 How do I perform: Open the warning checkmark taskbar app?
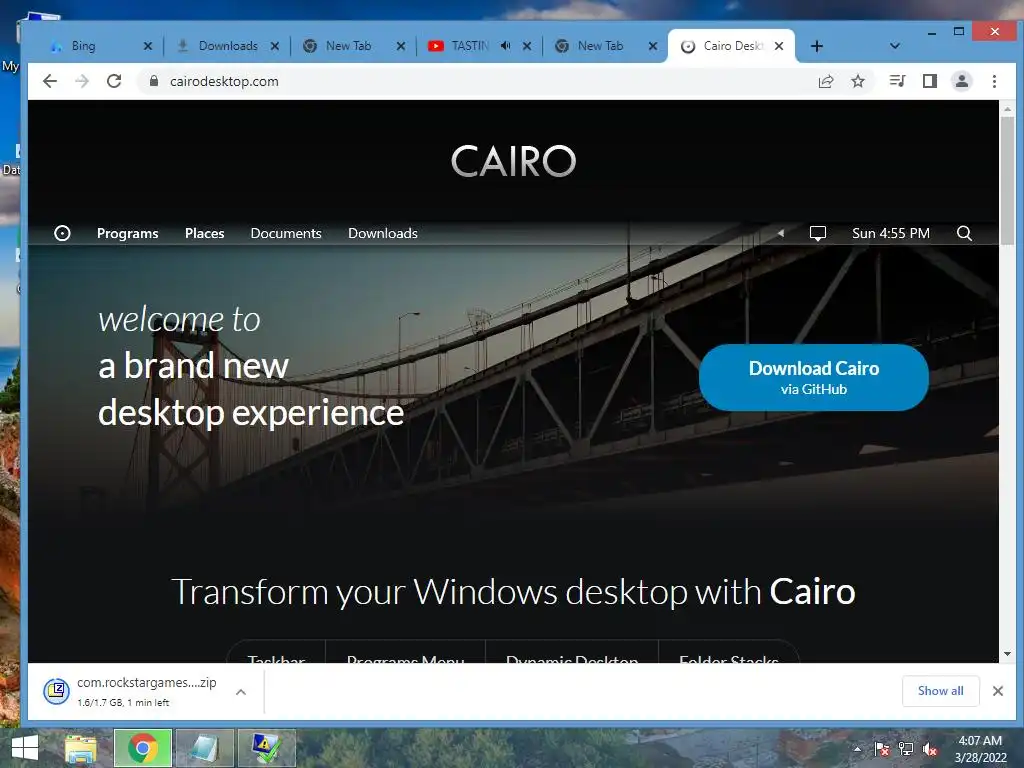pos(266,748)
